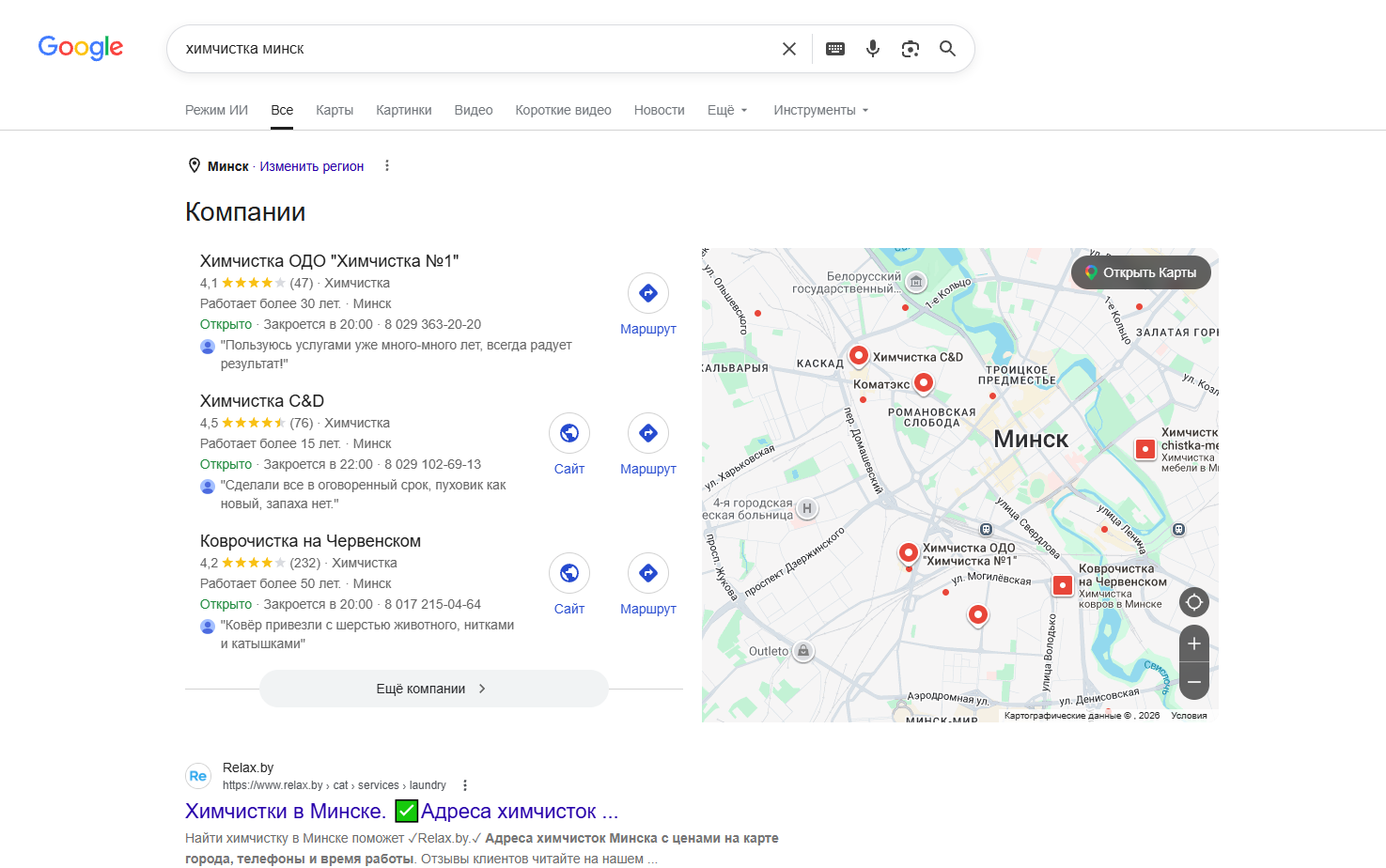Screen dimensions: 1386x868
Task: Click Условия link below the map
Action: coord(1189,716)
